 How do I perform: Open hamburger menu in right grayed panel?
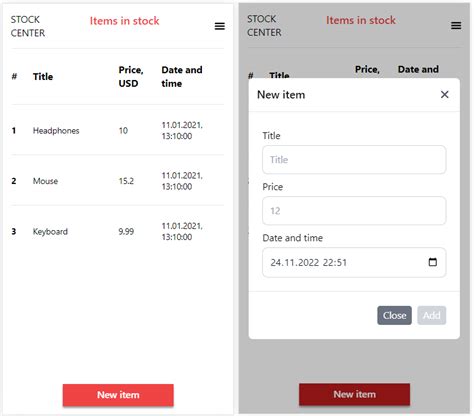pos(456,26)
